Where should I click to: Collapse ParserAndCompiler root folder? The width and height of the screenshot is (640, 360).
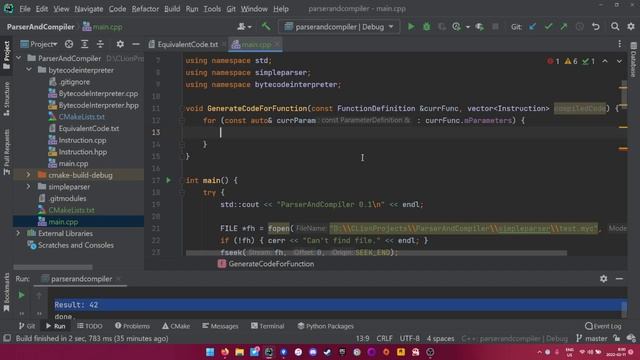(18, 58)
